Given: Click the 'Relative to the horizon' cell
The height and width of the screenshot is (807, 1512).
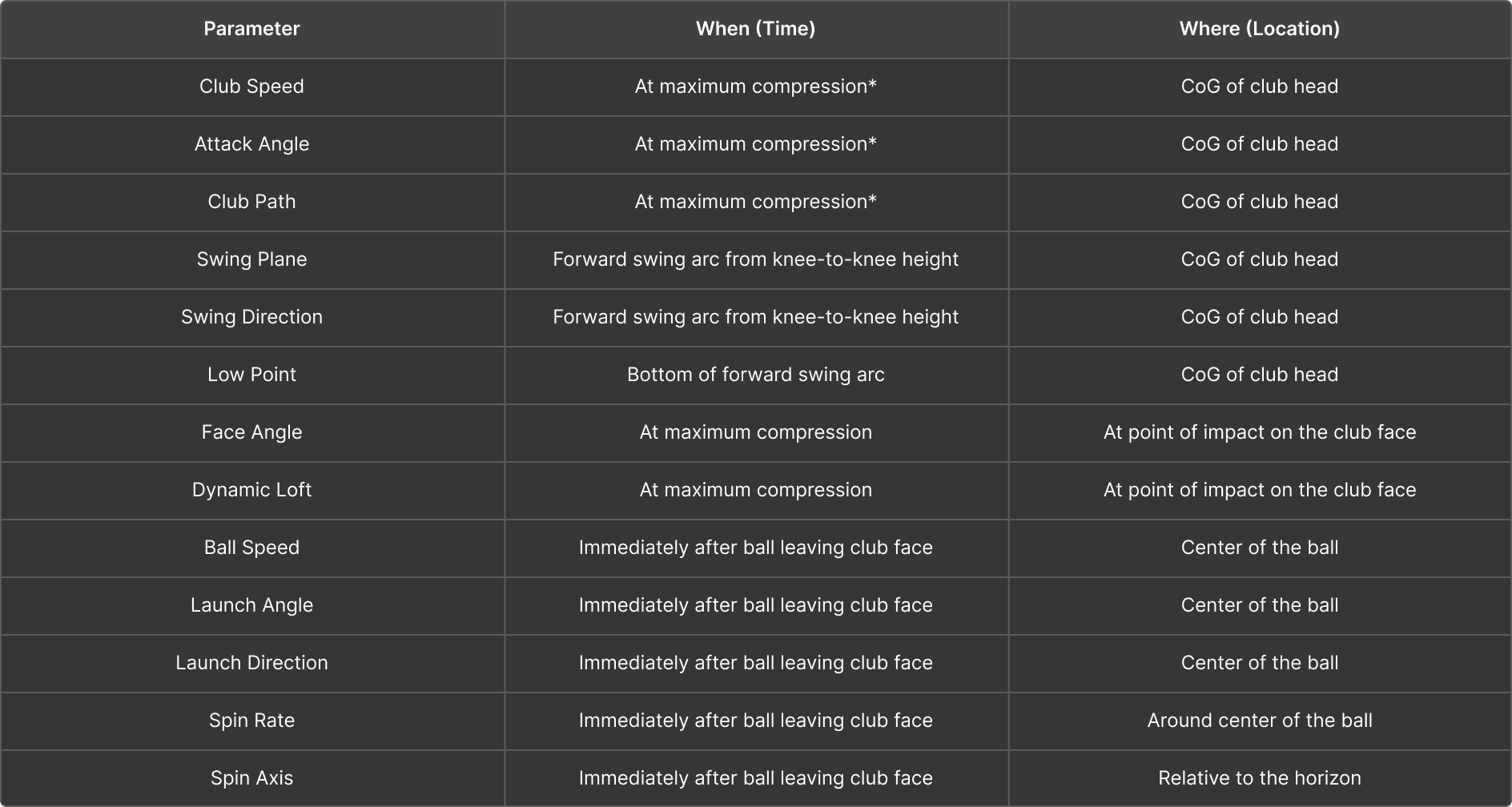Looking at the screenshot, I should pos(1259,778).
